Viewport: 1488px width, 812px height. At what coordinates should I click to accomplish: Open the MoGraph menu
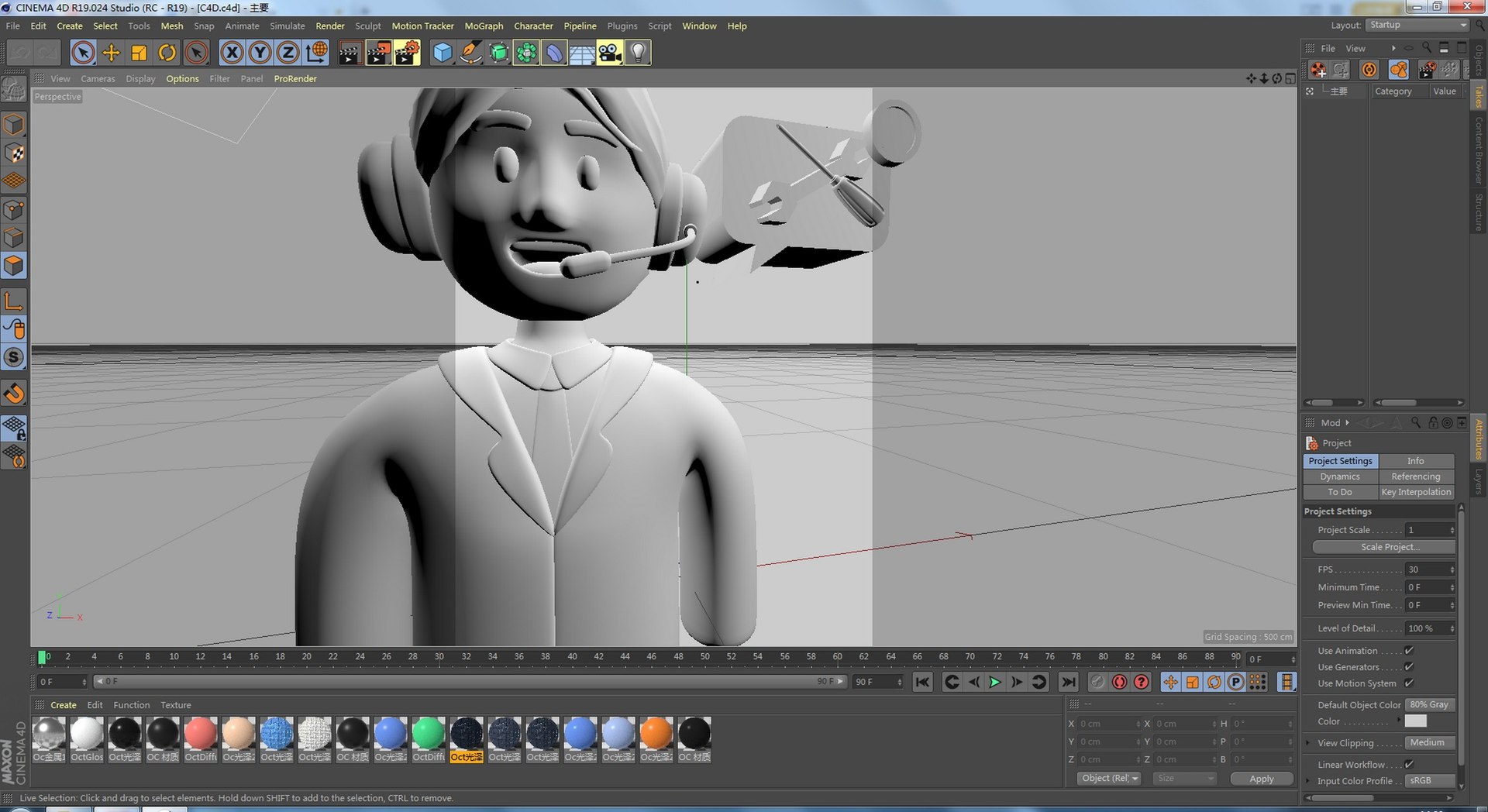[484, 26]
